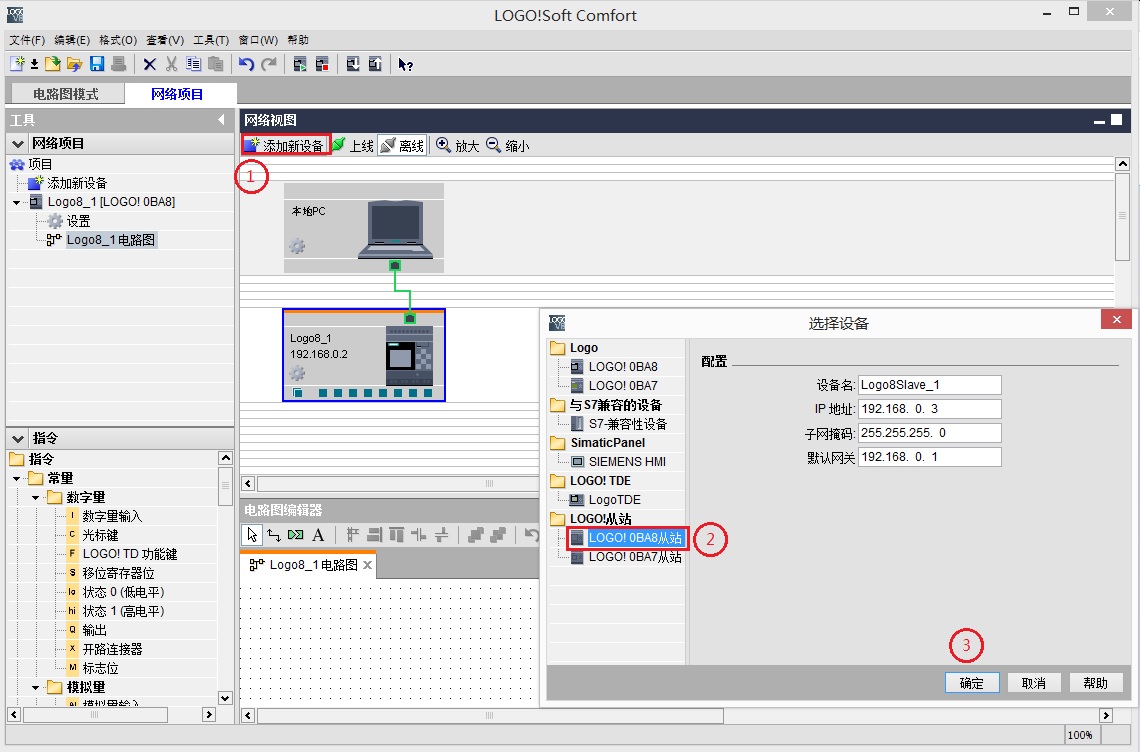Click the green split connection tool icon

tap(295, 535)
